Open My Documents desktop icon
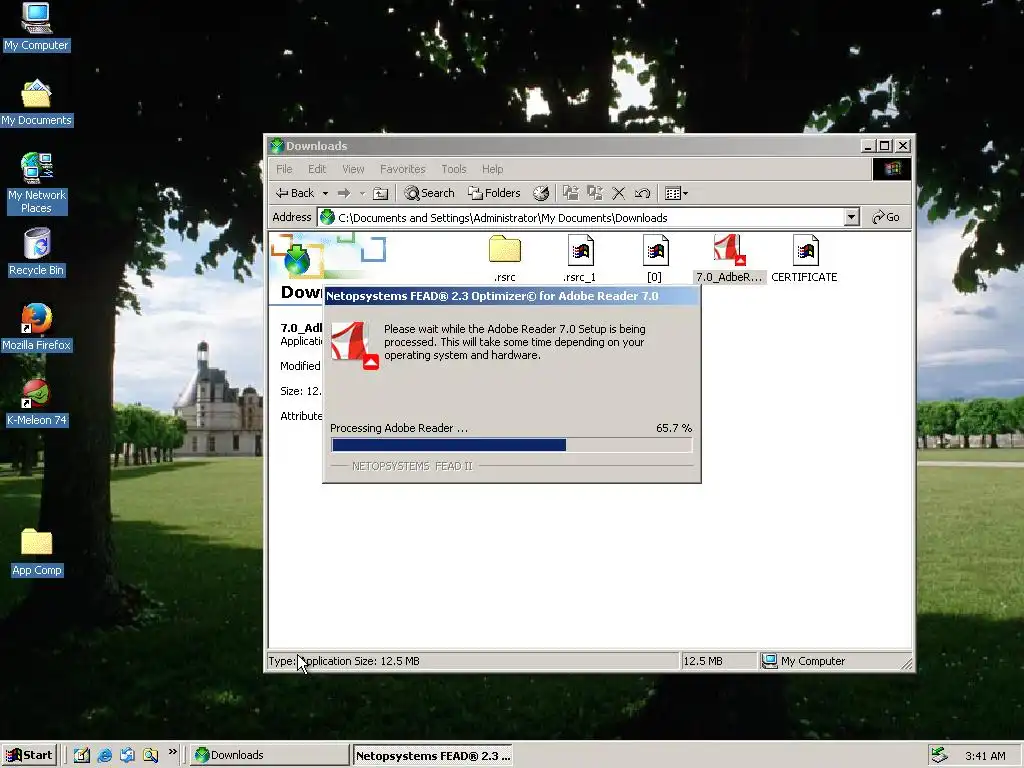The image size is (1024, 768). click(x=37, y=103)
